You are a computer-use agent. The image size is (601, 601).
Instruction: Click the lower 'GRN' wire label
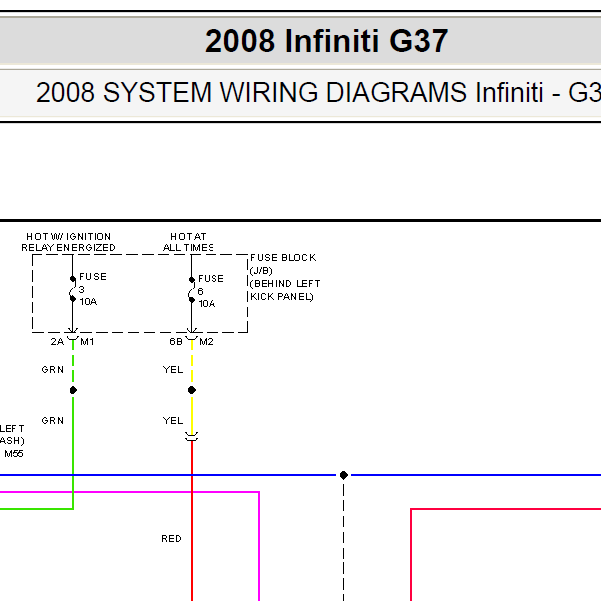coord(53,420)
